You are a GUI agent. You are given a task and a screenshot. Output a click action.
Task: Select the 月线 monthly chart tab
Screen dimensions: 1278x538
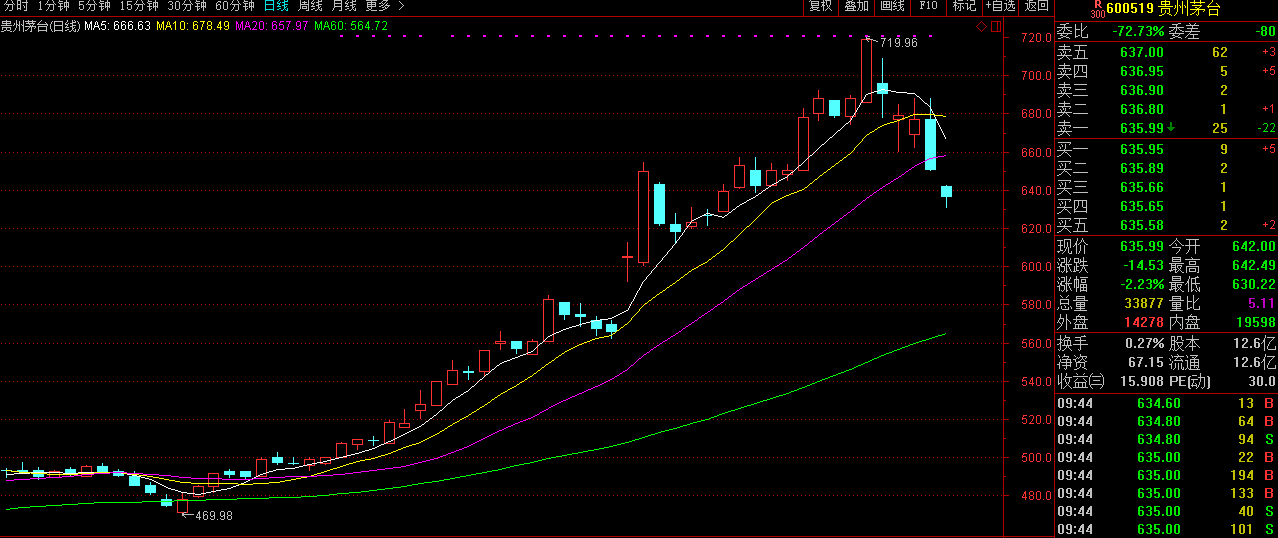click(x=344, y=6)
